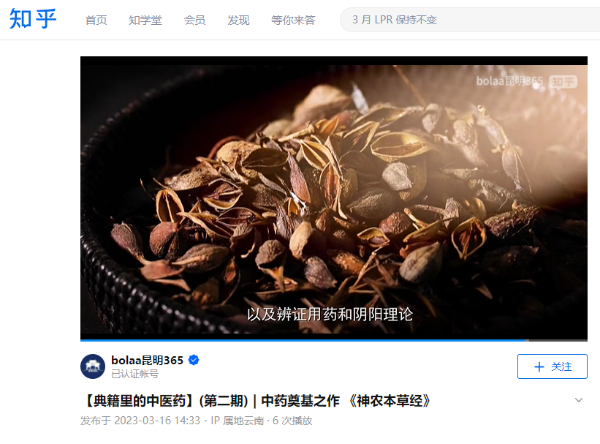
Task: Expand the video description chevron
Action: pyautogui.click(x=579, y=400)
